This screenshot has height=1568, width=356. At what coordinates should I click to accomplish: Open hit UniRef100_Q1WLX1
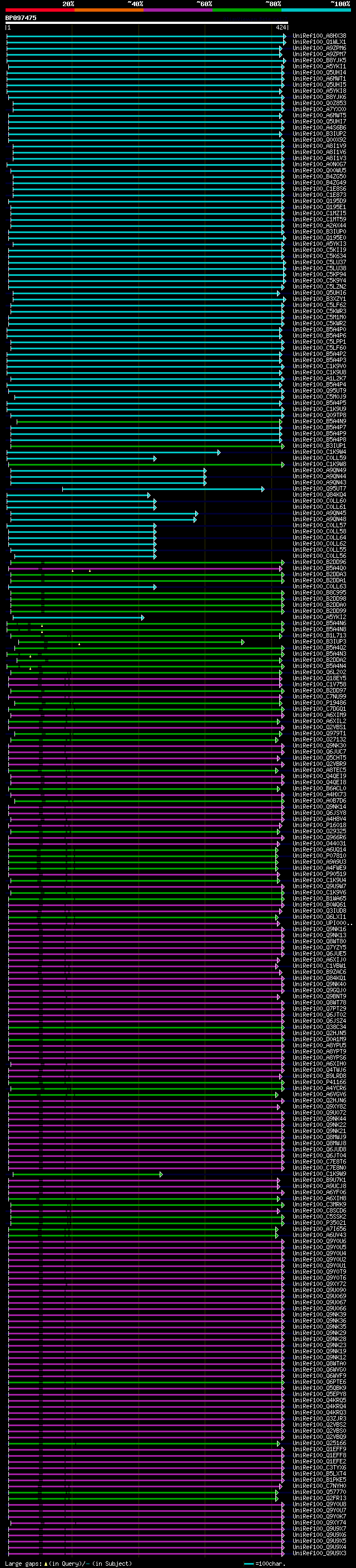point(319,42)
